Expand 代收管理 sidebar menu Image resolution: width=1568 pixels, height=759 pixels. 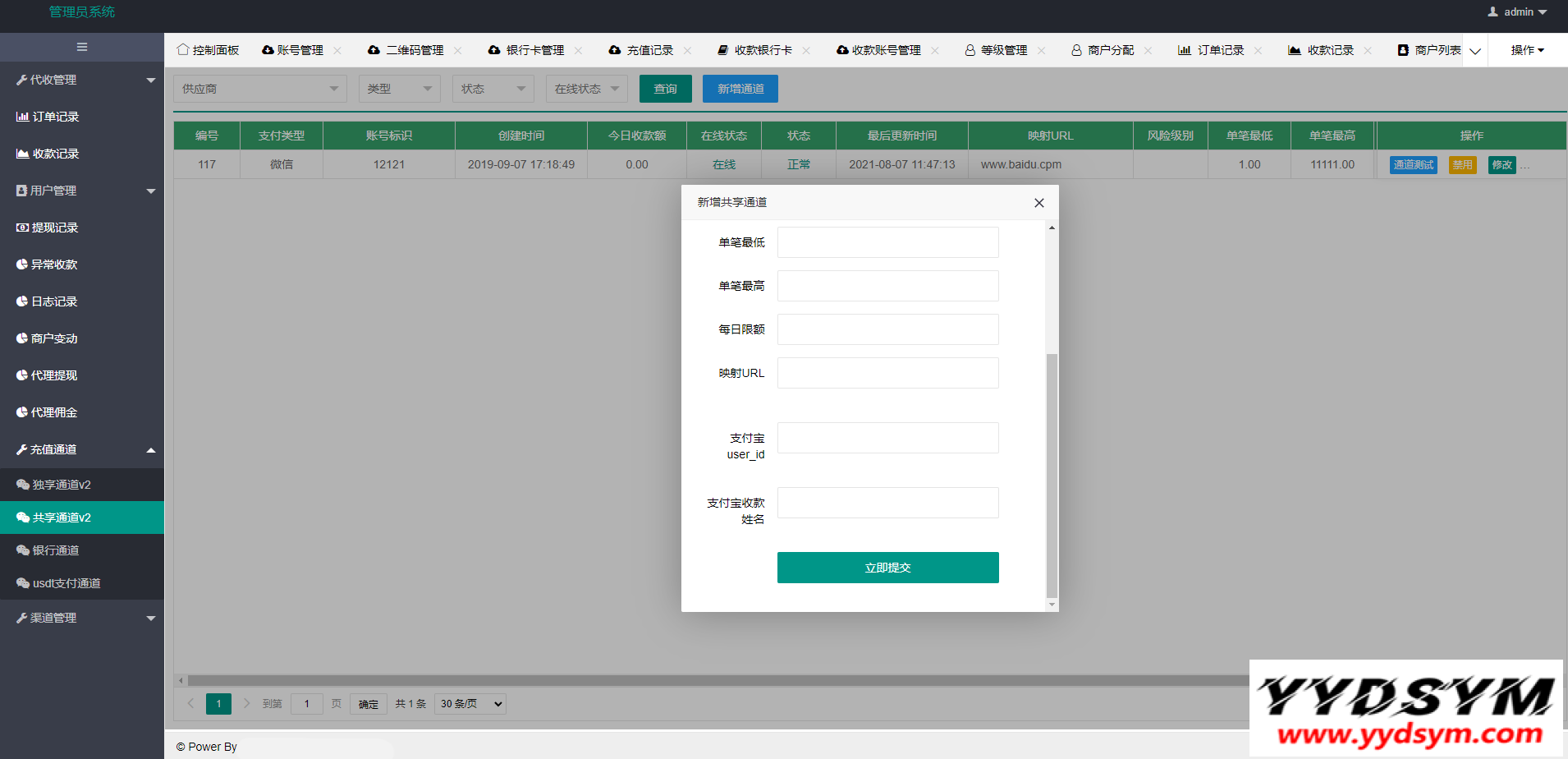coord(82,80)
